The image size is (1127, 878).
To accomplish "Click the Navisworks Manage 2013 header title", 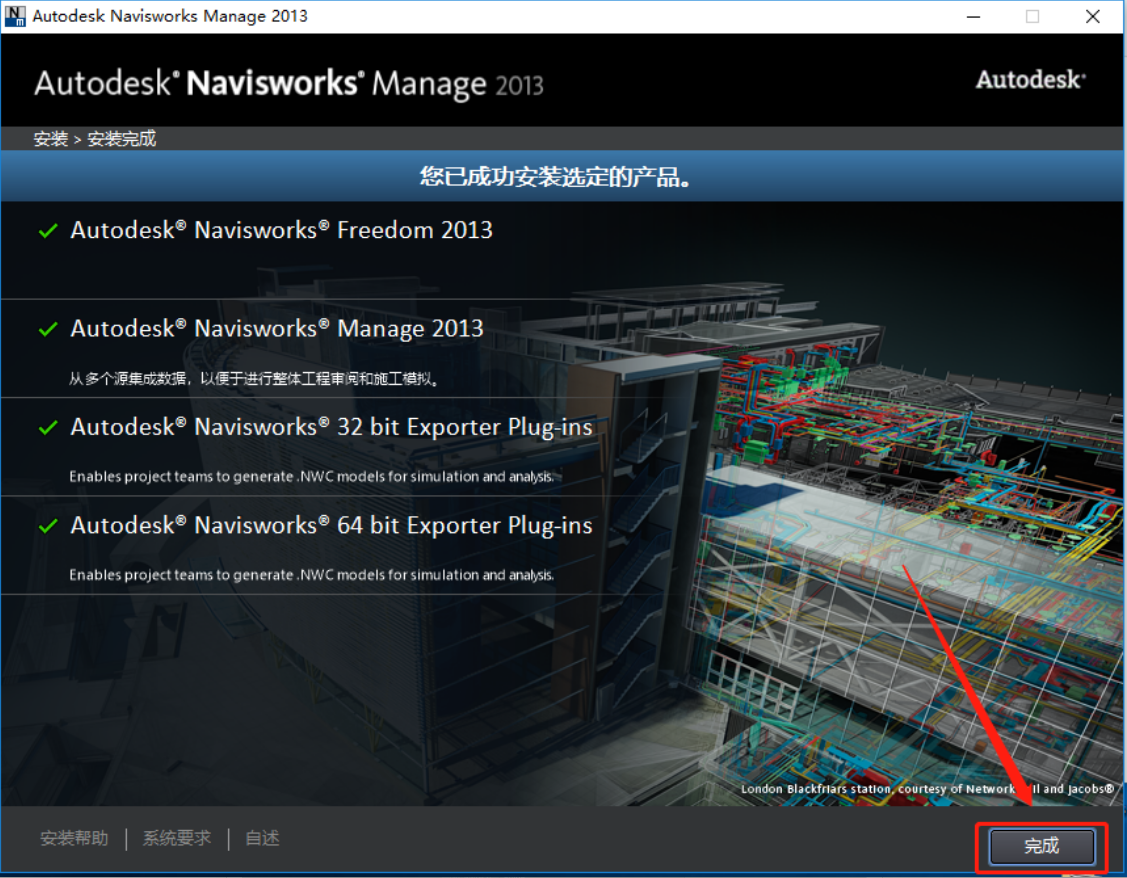I will click(x=288, y=83).
